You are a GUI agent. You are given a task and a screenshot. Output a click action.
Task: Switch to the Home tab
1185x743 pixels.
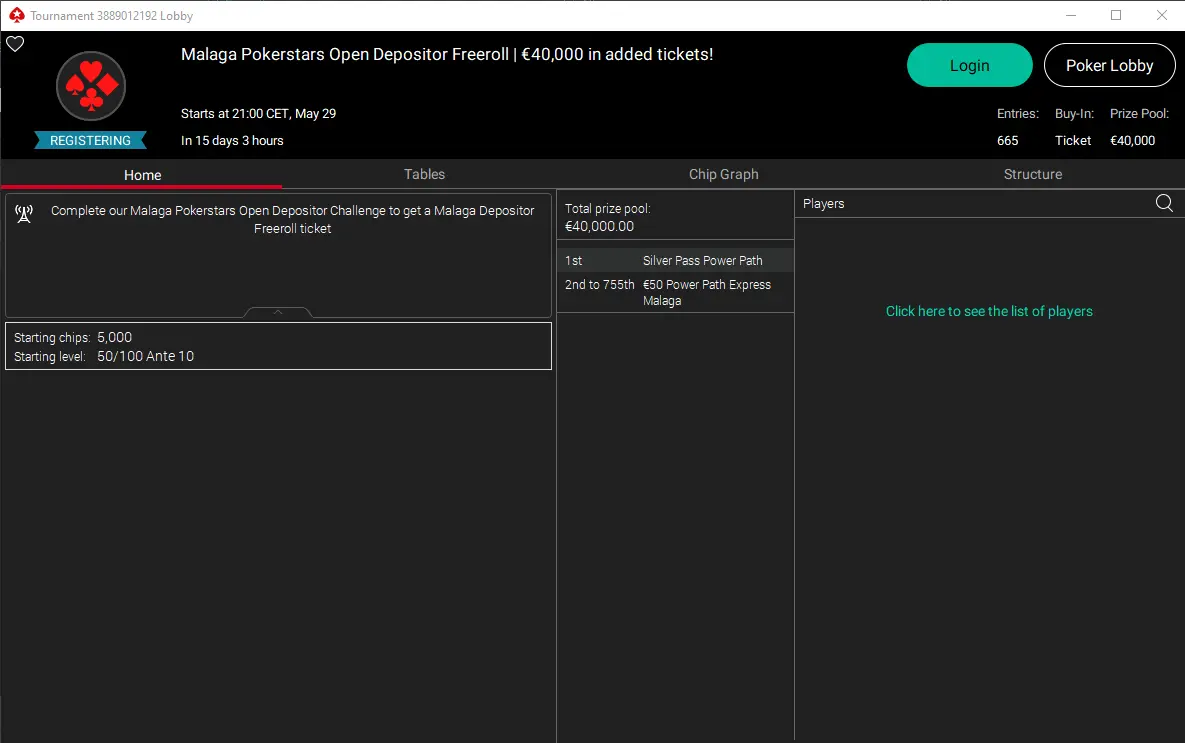(142, 175)
